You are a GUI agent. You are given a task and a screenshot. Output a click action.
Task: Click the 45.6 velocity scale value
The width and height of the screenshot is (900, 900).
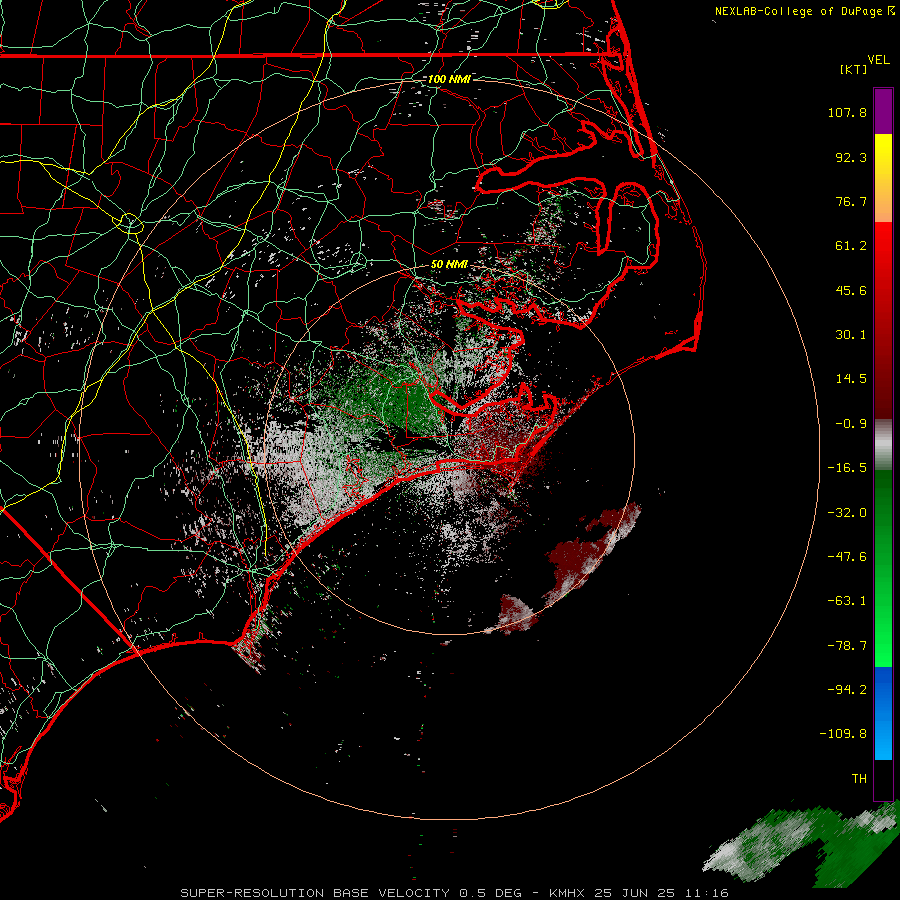tap(851, 290)
